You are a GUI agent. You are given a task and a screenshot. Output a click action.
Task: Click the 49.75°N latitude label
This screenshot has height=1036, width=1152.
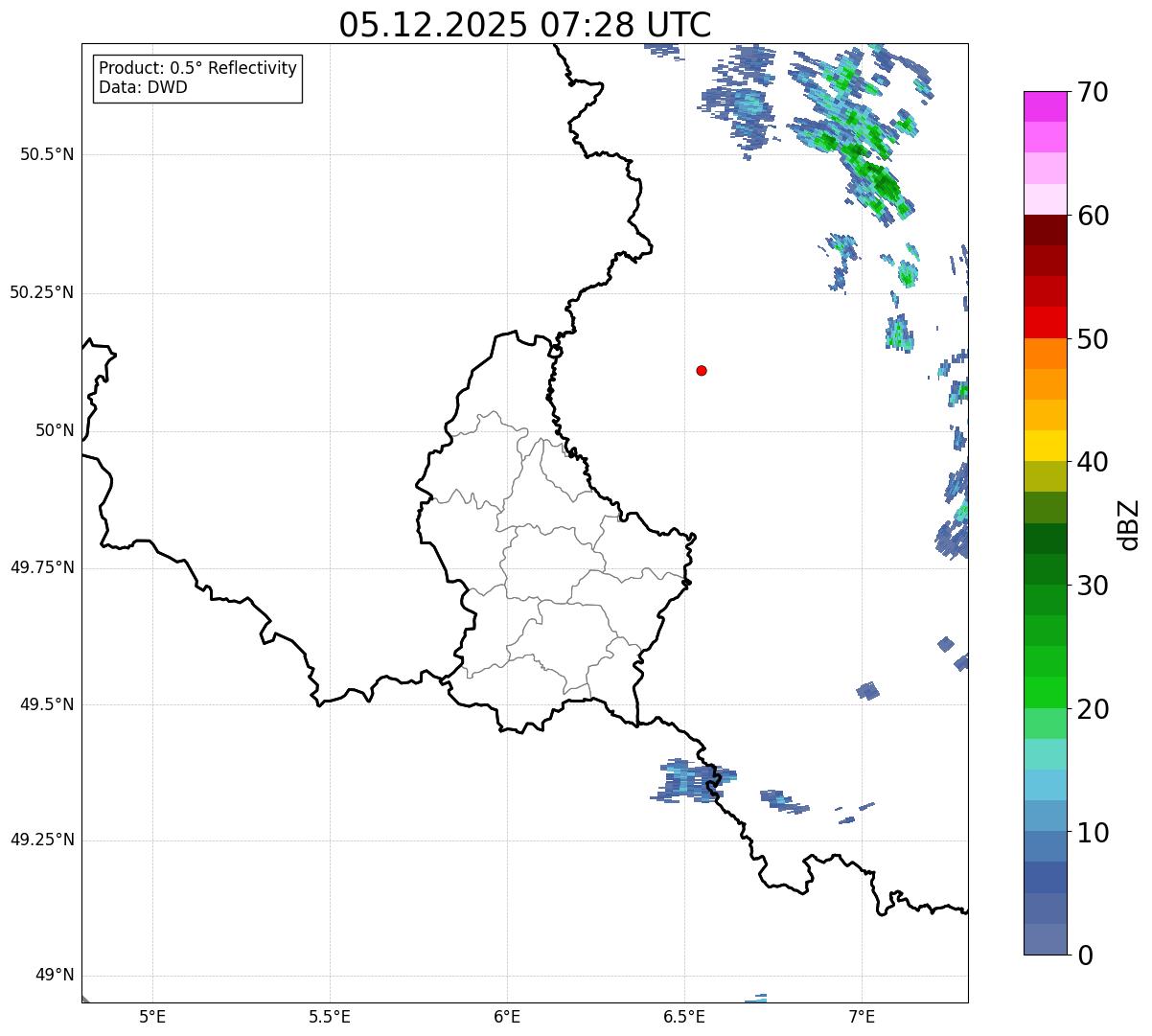pyautogui.click(x=42, y=567)
